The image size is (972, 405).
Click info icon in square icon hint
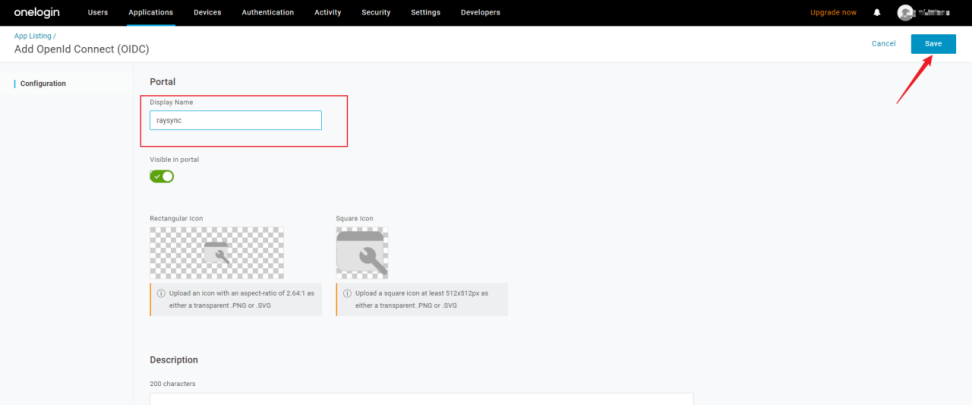pos(347,293)
